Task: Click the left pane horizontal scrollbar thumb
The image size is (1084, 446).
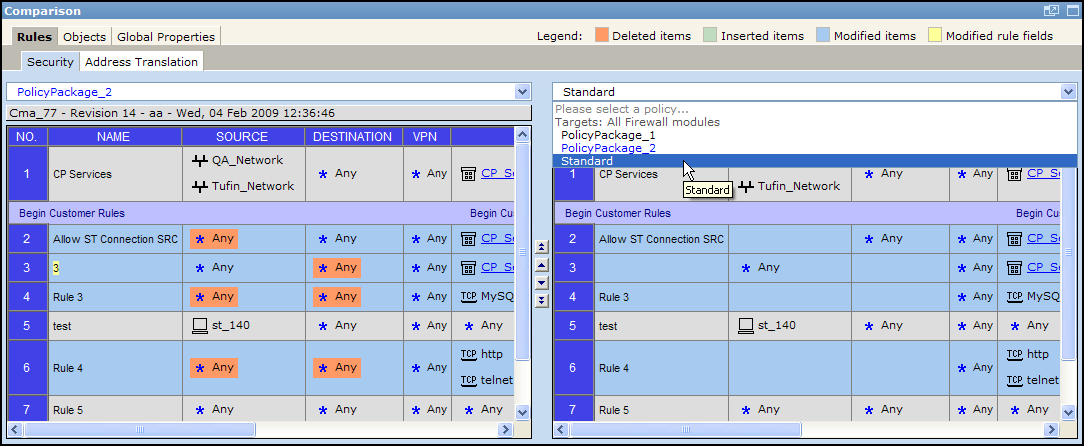Action: pos(139,429)
